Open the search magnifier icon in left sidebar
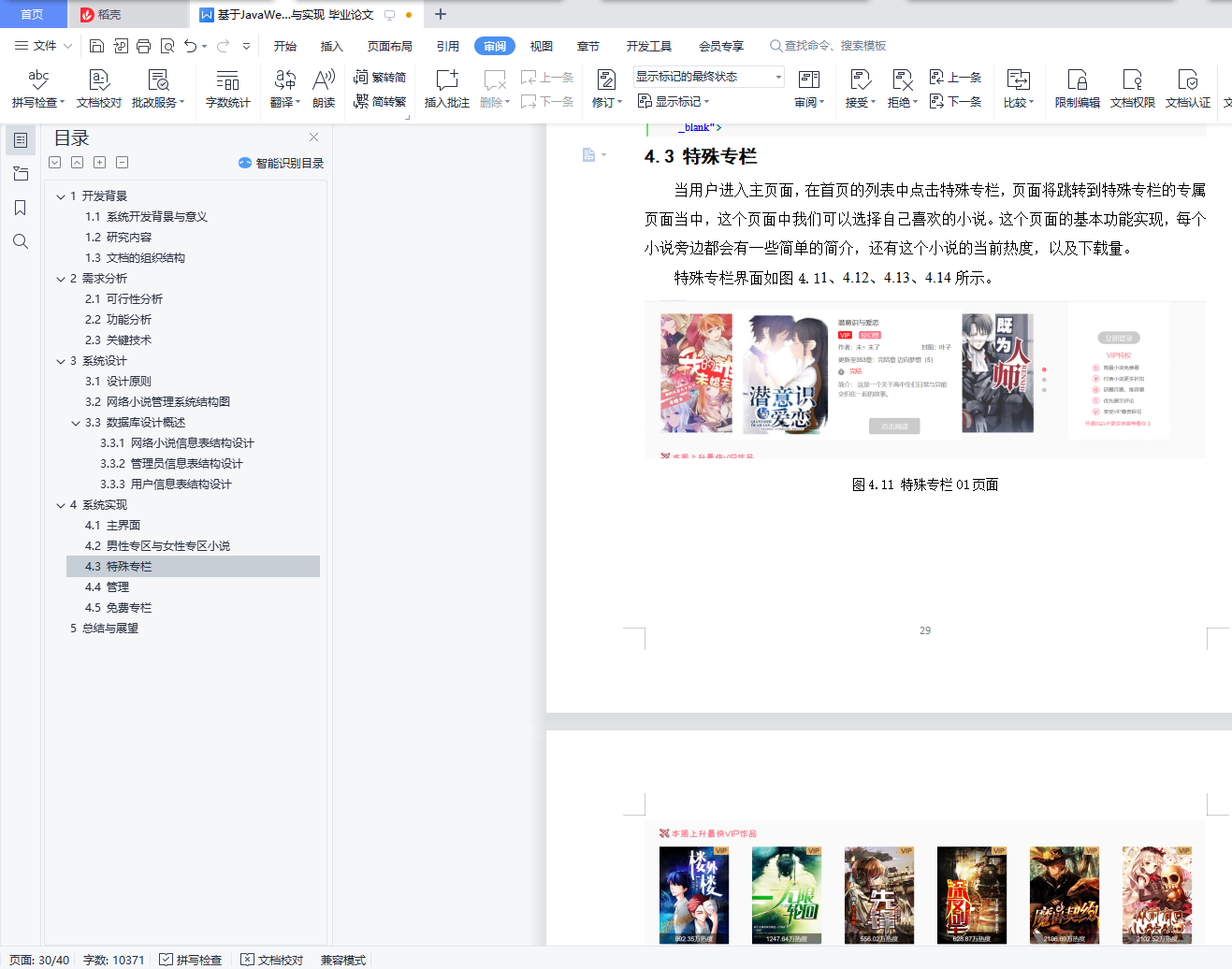1232x969 pixels. (21, 241)
